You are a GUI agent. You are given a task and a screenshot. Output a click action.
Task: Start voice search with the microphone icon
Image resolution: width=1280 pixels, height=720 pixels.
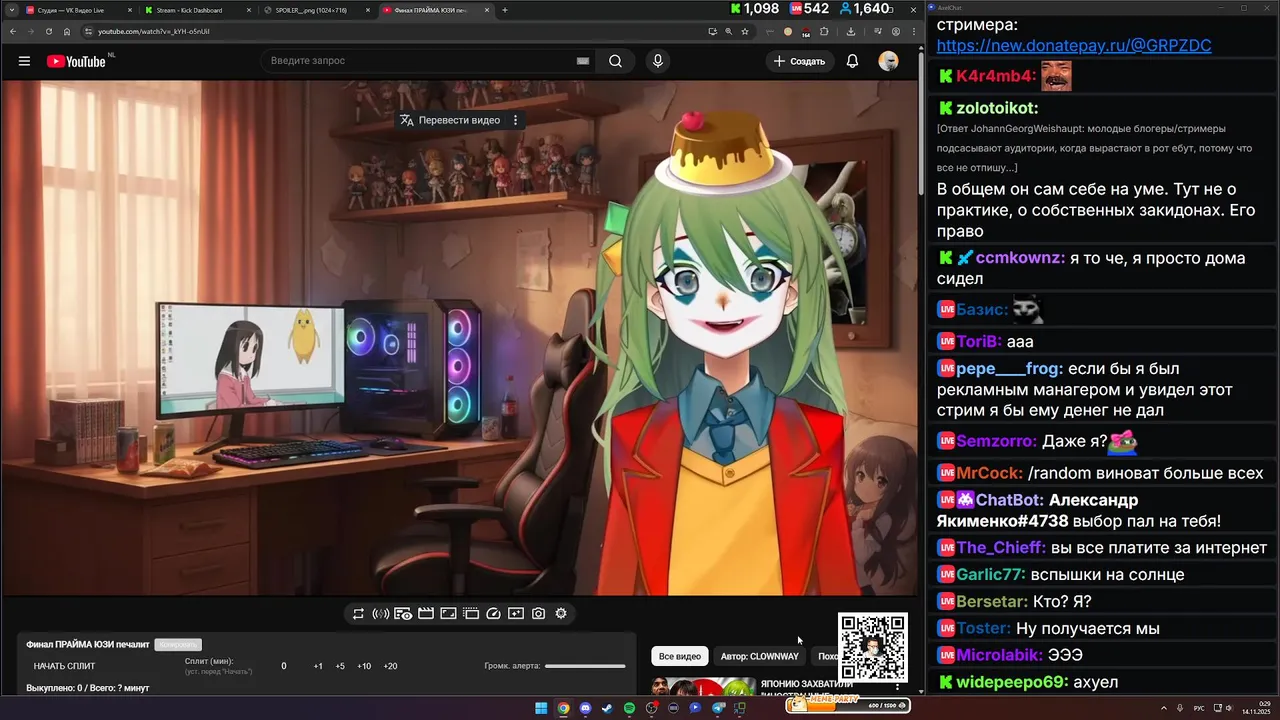tap(657, 61)
